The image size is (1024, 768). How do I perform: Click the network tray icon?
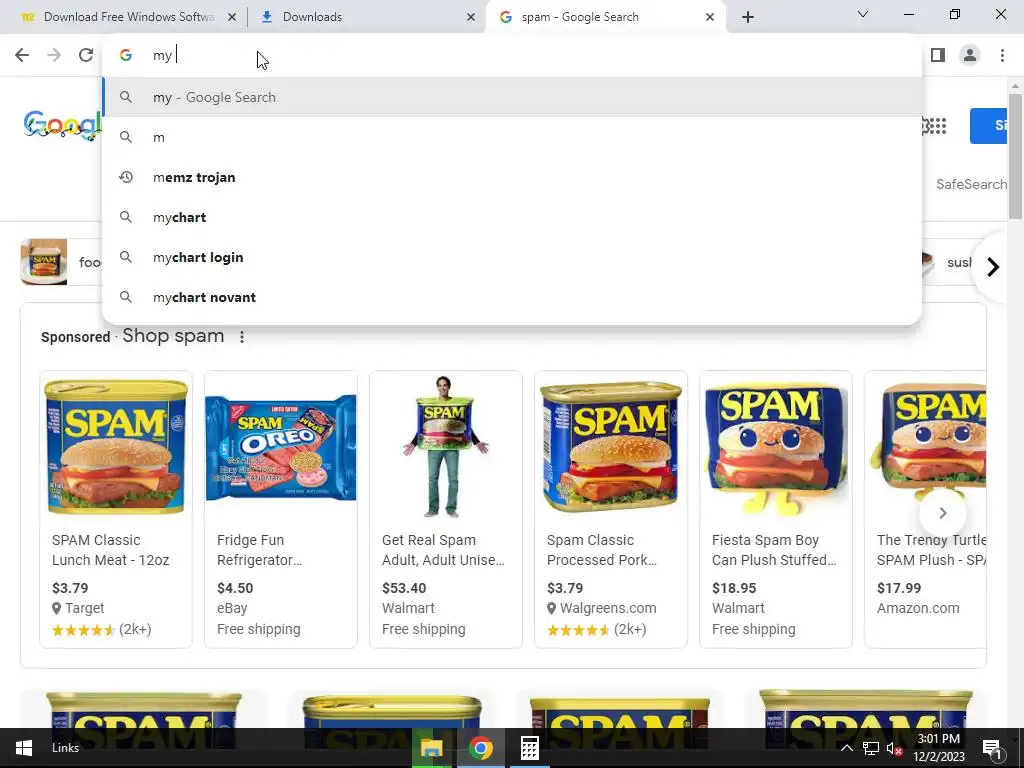coord(871,748)
